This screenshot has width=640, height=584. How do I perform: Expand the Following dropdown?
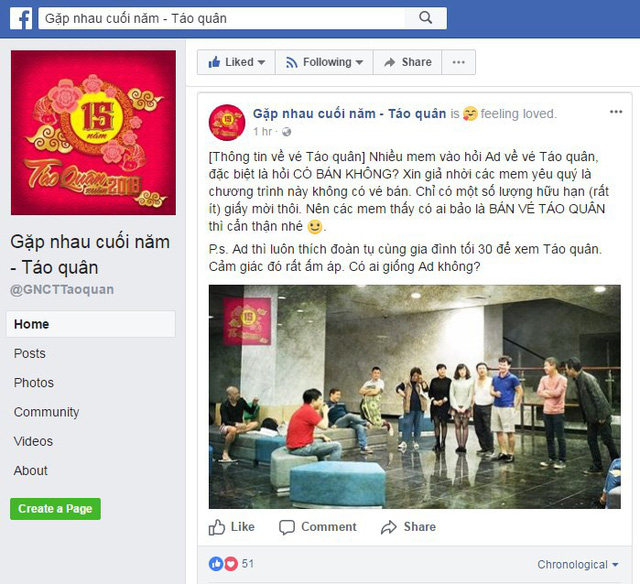324,62
